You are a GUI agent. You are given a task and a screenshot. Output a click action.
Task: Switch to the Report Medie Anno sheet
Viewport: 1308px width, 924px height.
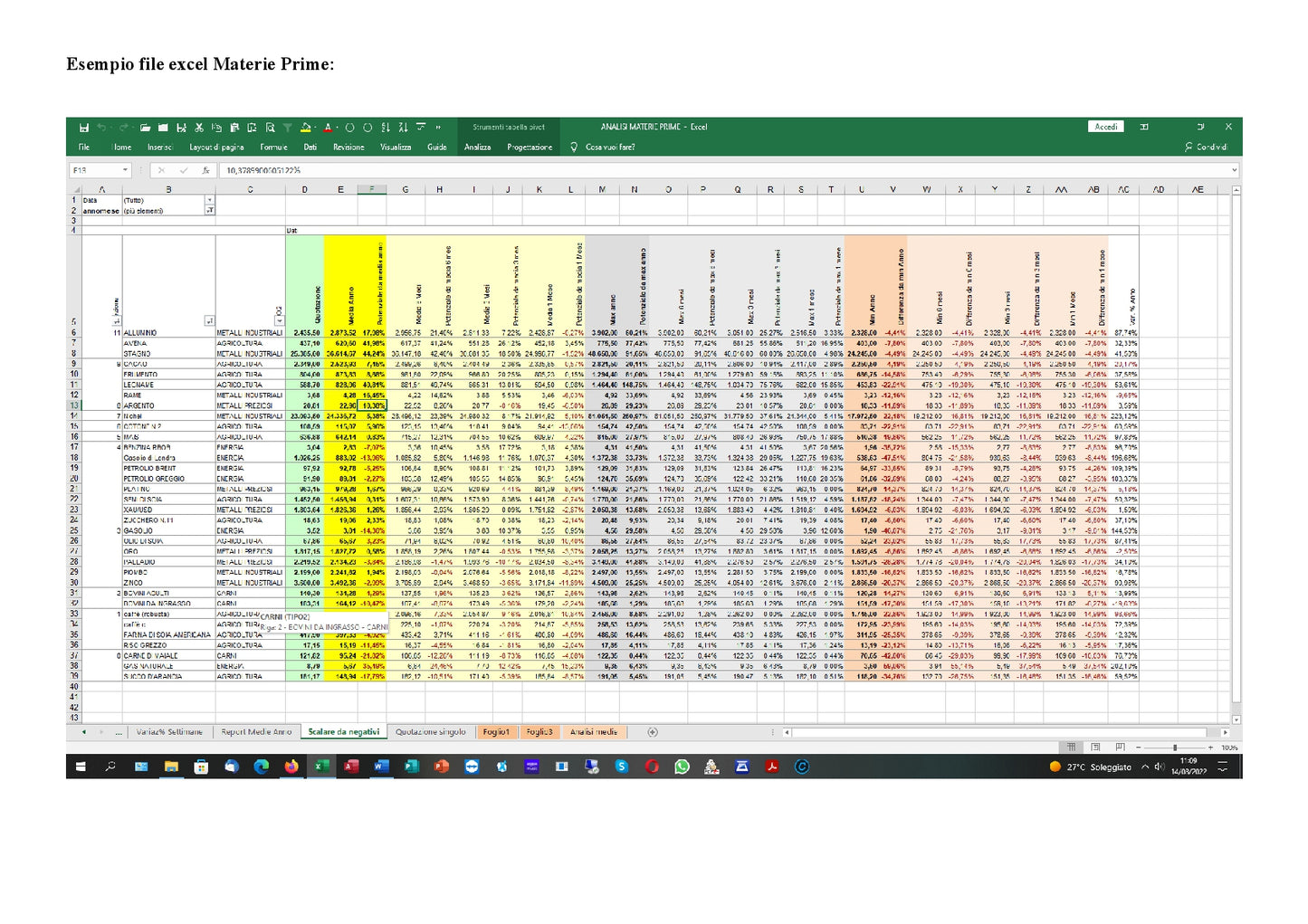256,731
